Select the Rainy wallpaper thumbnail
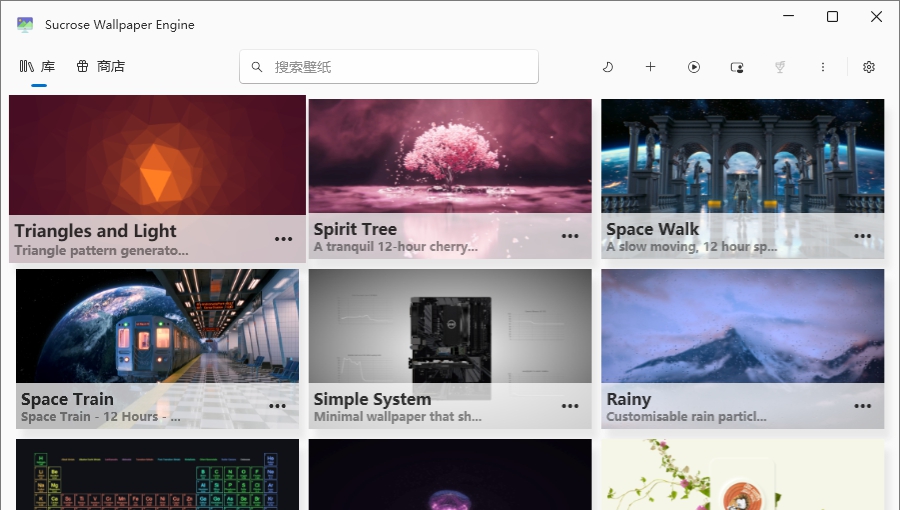The image size is (900, 510). (743, 326)
